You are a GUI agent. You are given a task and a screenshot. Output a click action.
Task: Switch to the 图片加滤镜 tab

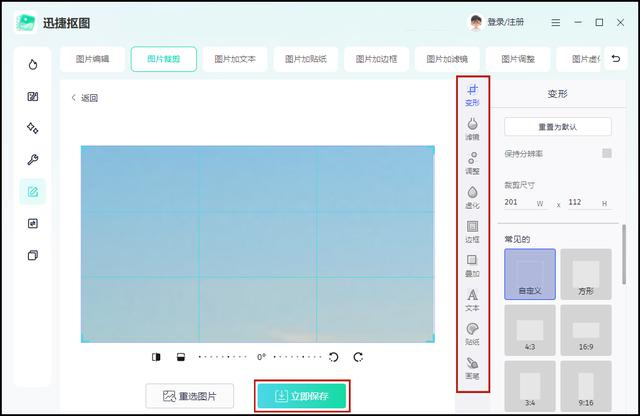tap(447, 59)
